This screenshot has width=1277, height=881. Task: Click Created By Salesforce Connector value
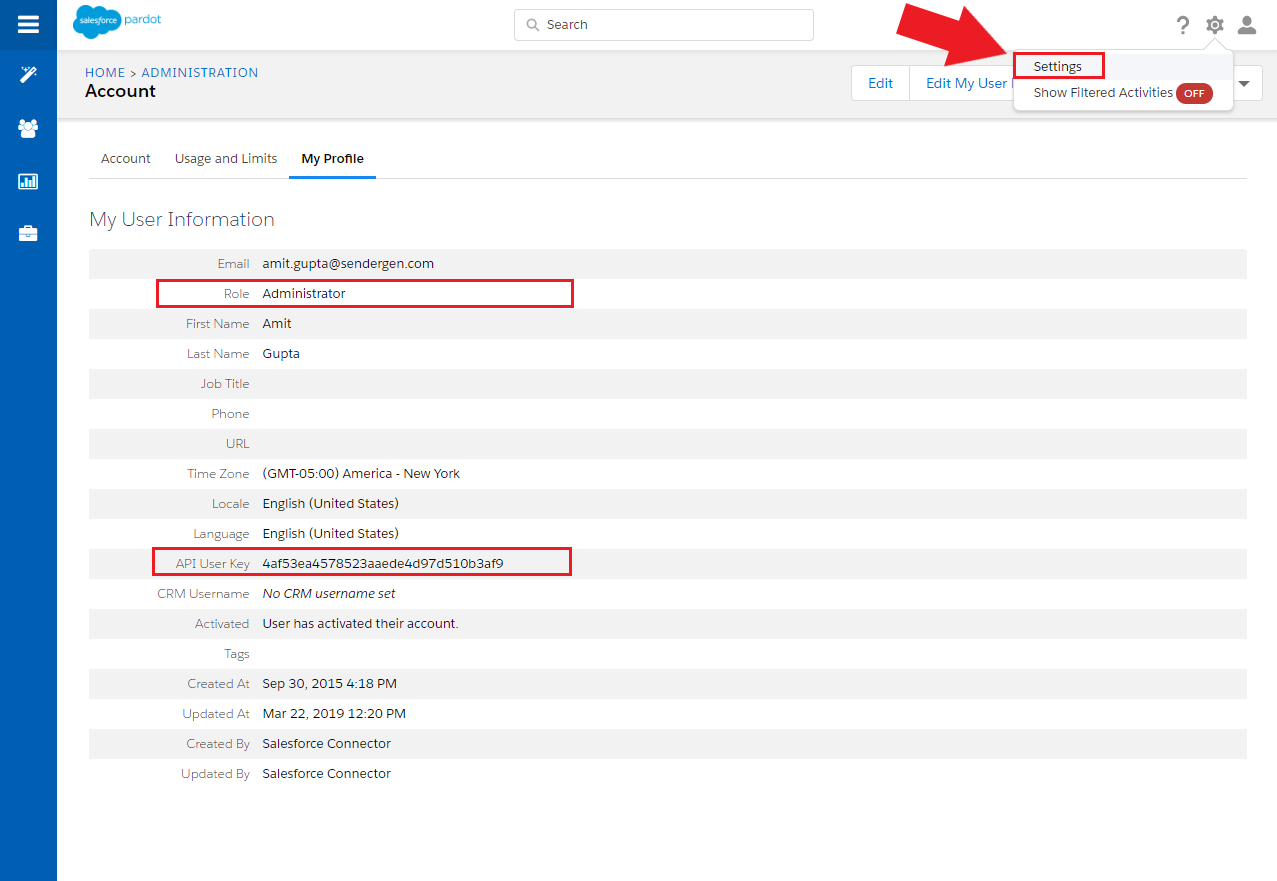coord(327,744)
